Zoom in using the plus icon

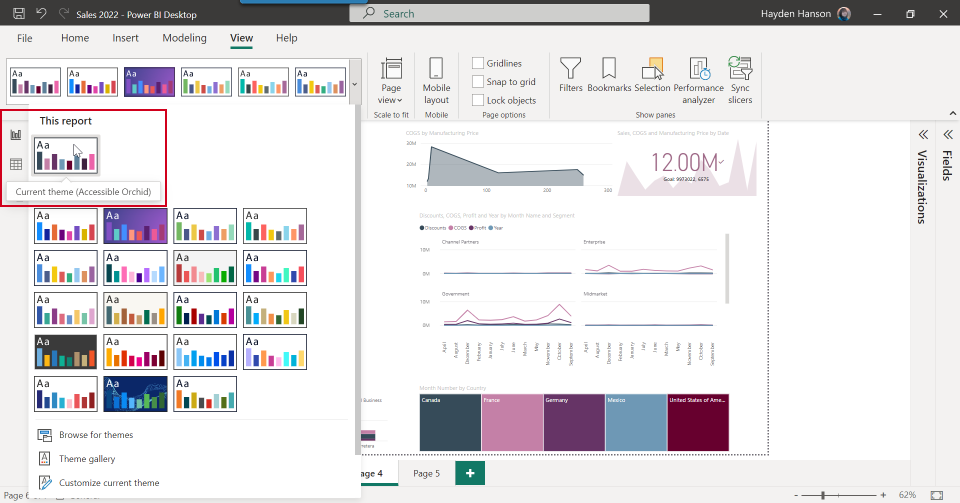[883, 495]
